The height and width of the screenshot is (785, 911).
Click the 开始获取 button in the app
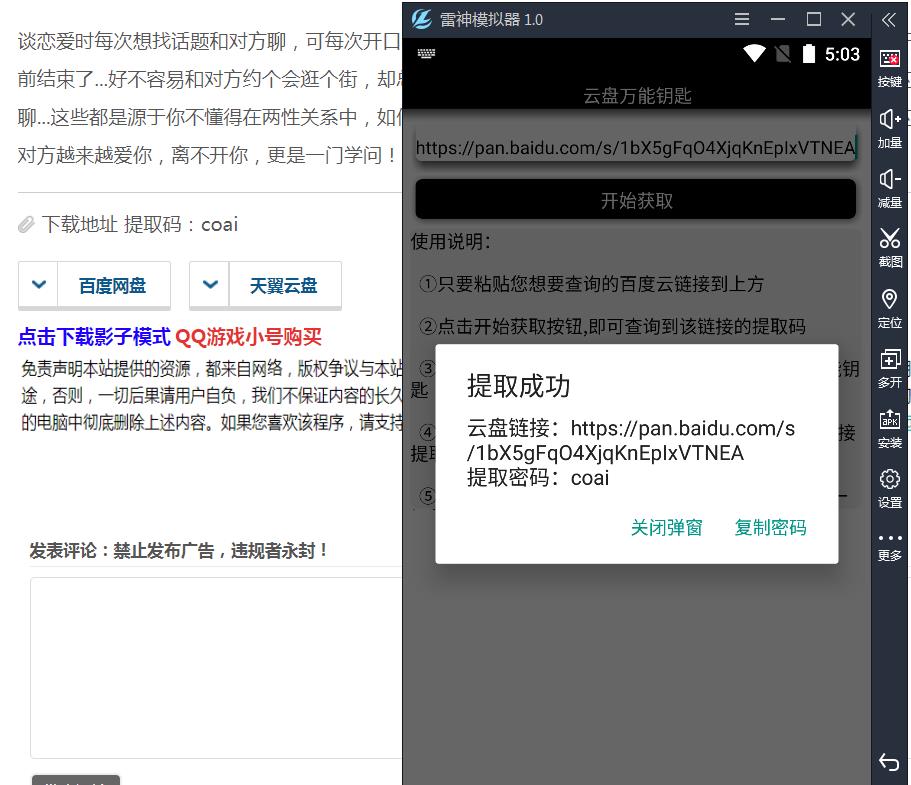click(636, 199)
